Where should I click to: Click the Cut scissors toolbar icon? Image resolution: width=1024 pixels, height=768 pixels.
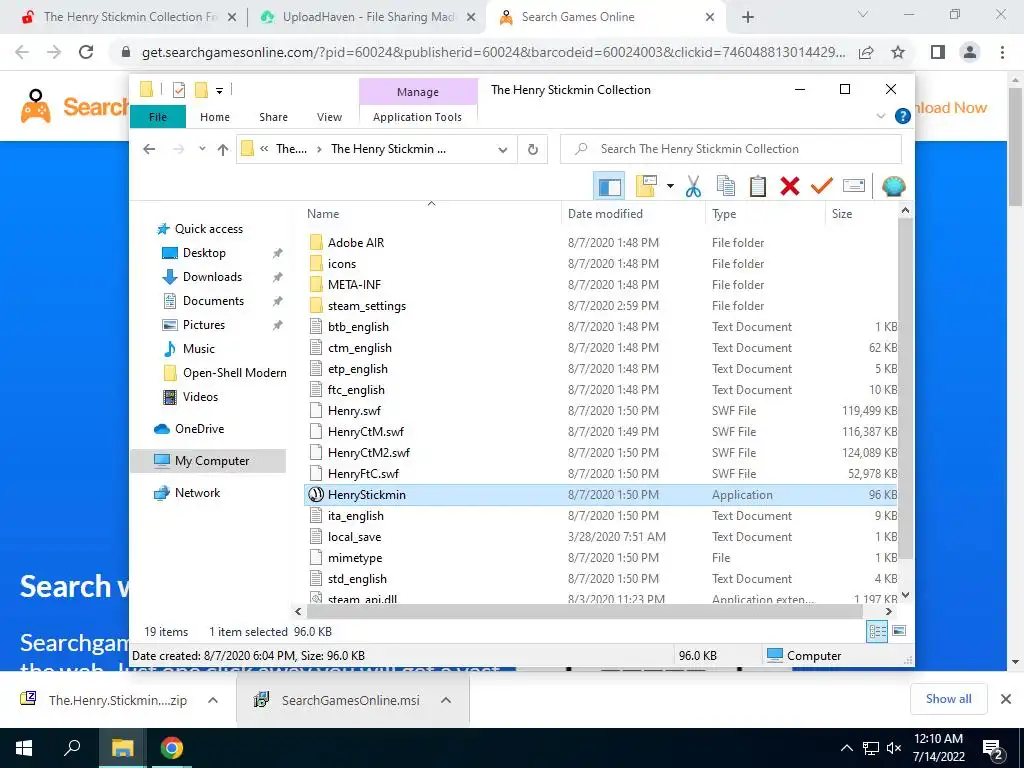tap(693, 187)
